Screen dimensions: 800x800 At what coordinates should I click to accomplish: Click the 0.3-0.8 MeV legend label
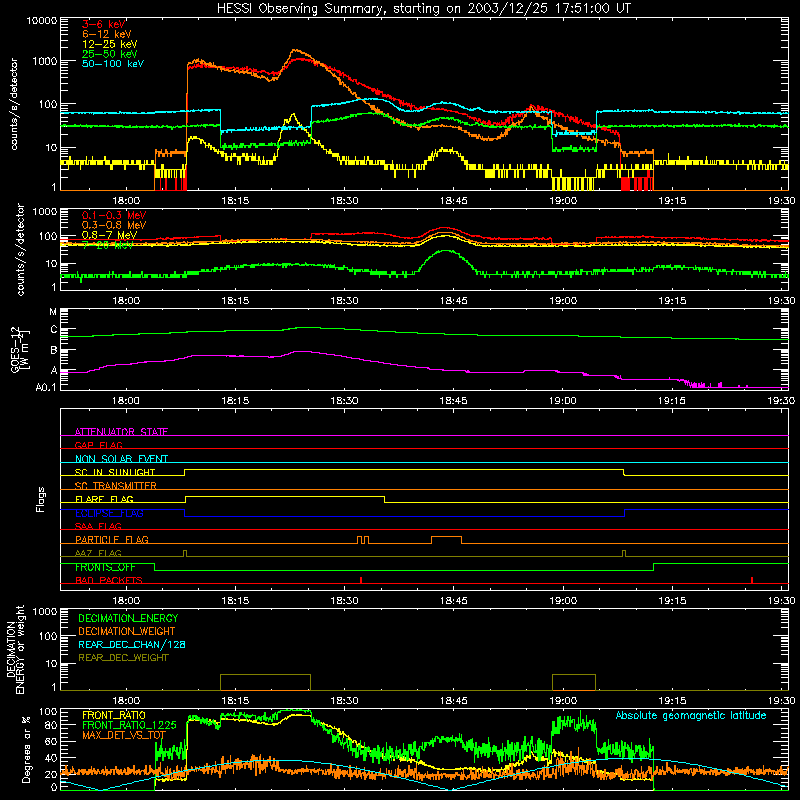tap(114, 225)
